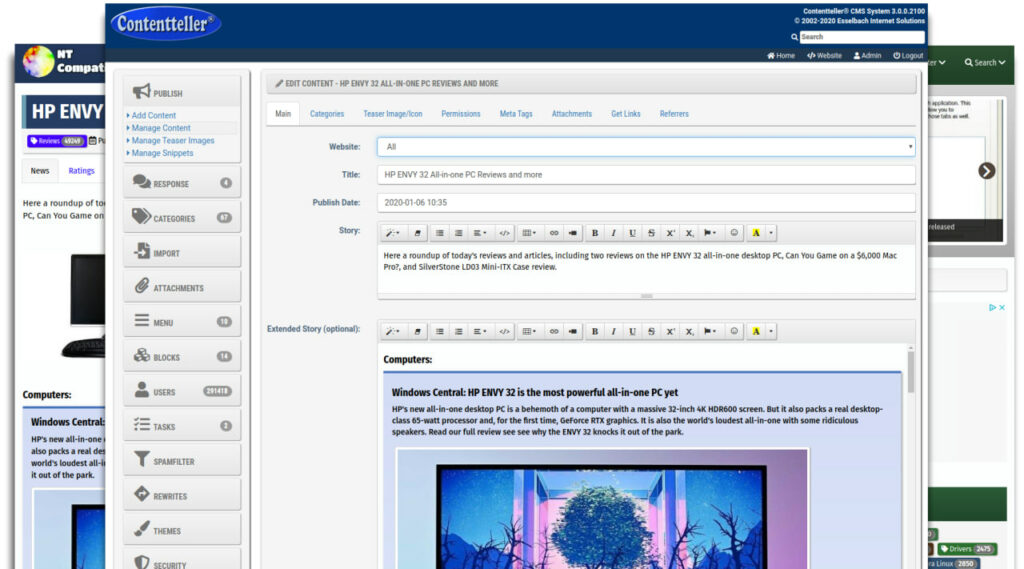Image resolution: width=1024 pixels, height=569 pixels.
Task: Click the Publish megaphone icon in the sidebar
Action: point(142,91)
